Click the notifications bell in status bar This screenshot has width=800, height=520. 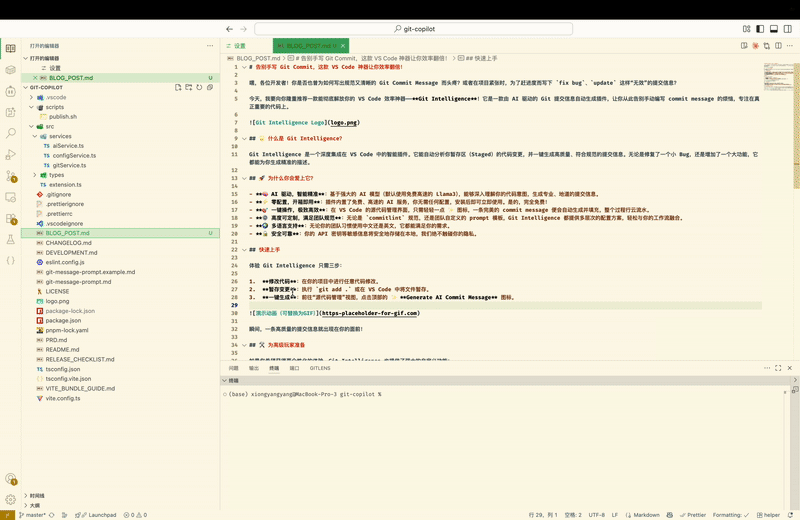coord(790,515)
